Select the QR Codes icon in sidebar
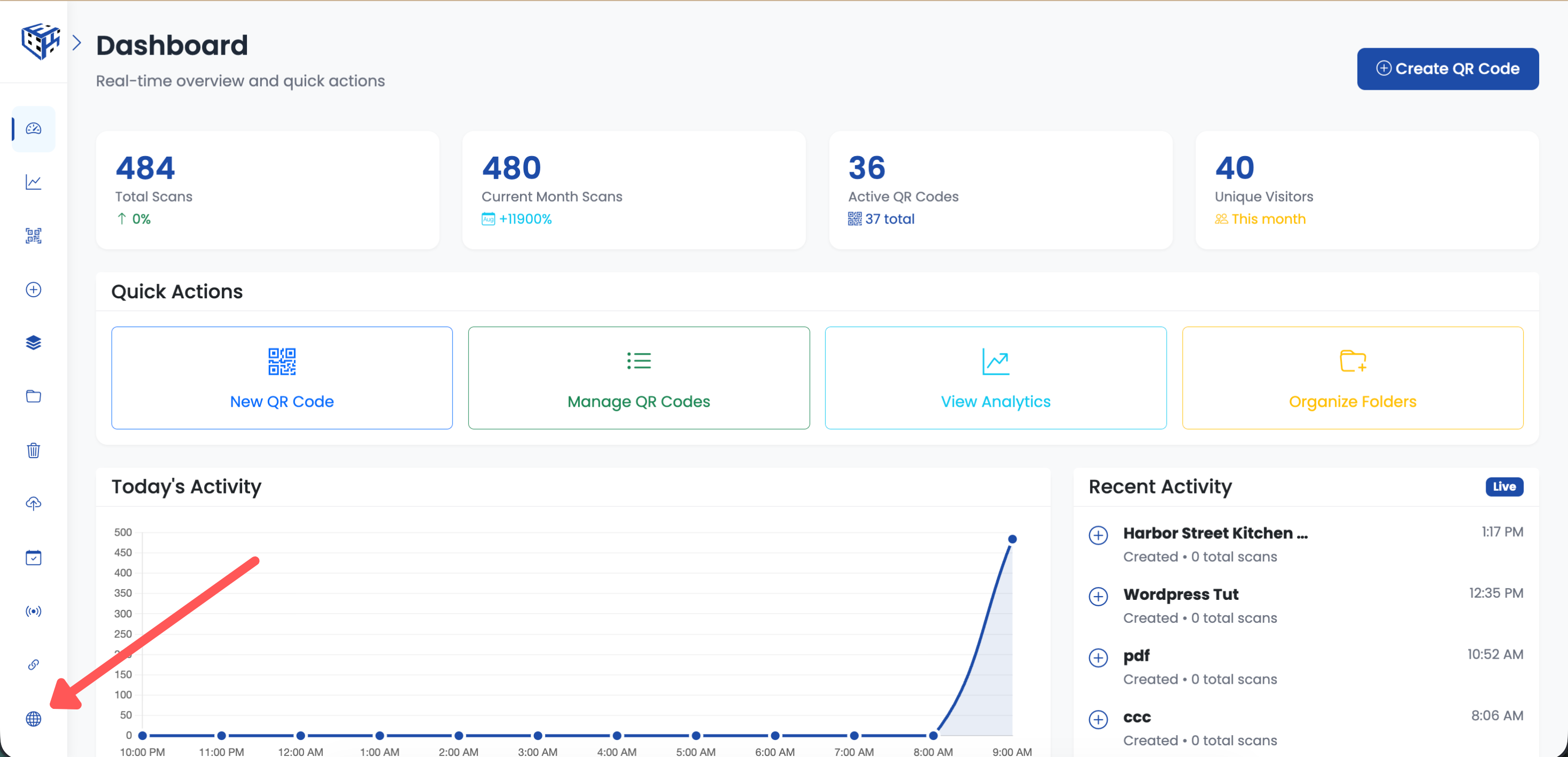This screenshot has width=1568, height=757. coord(34,236)
